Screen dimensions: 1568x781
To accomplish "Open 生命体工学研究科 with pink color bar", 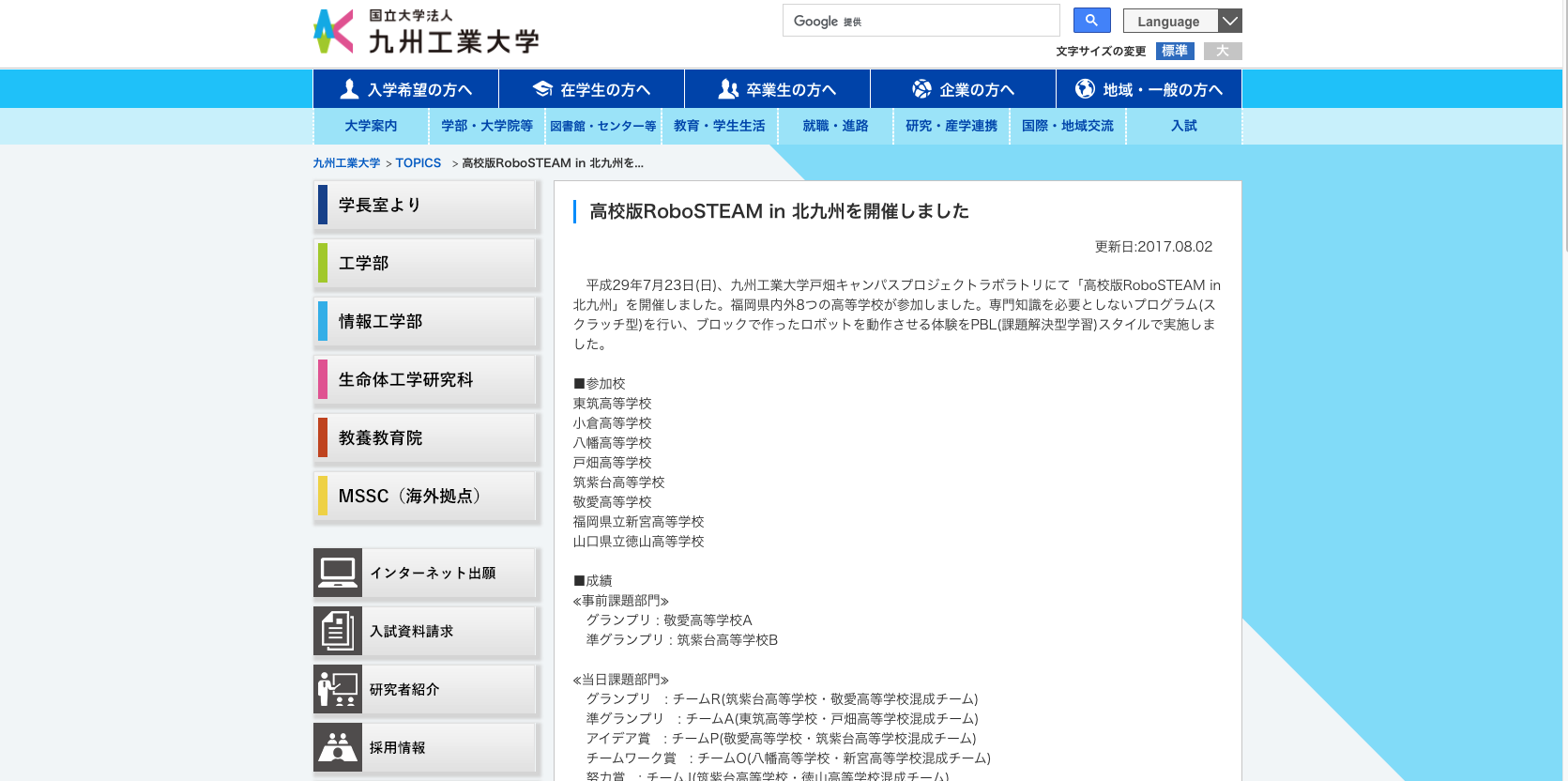I will click(x=427, y=380).
